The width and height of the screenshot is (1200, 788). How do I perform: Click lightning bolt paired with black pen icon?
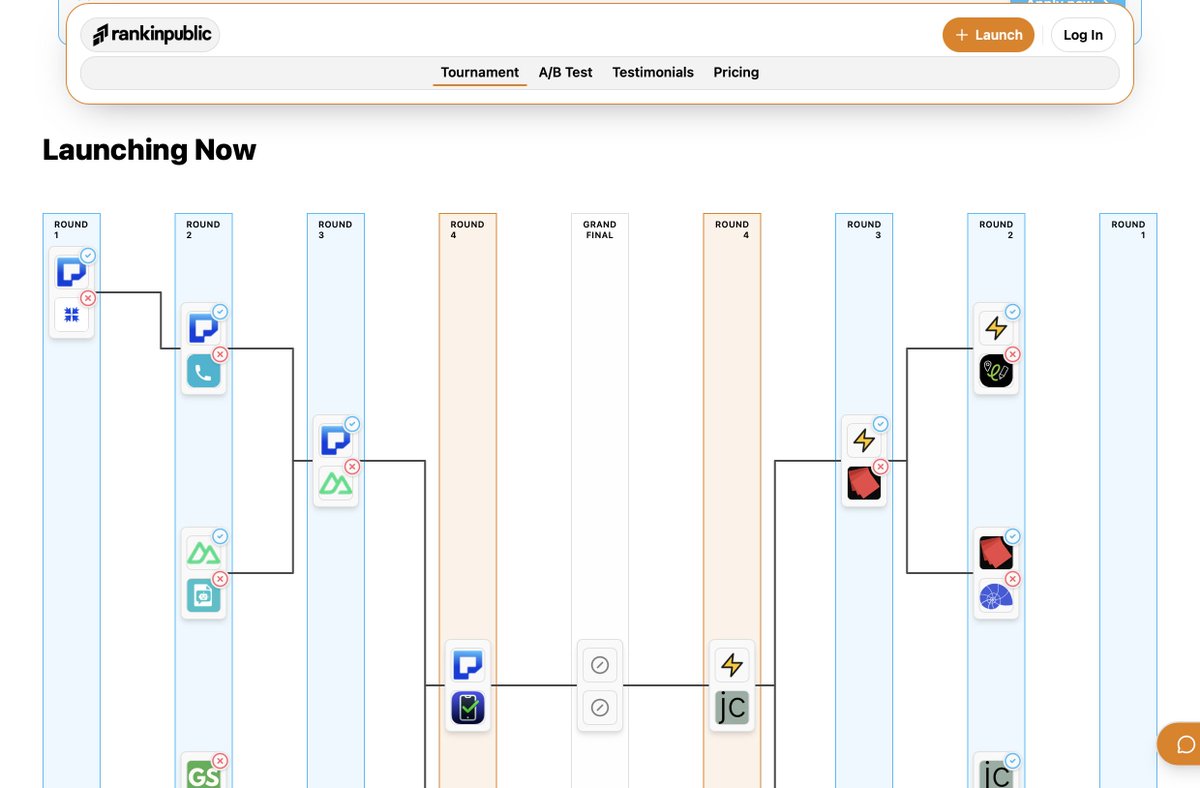[x=996, y=329]
